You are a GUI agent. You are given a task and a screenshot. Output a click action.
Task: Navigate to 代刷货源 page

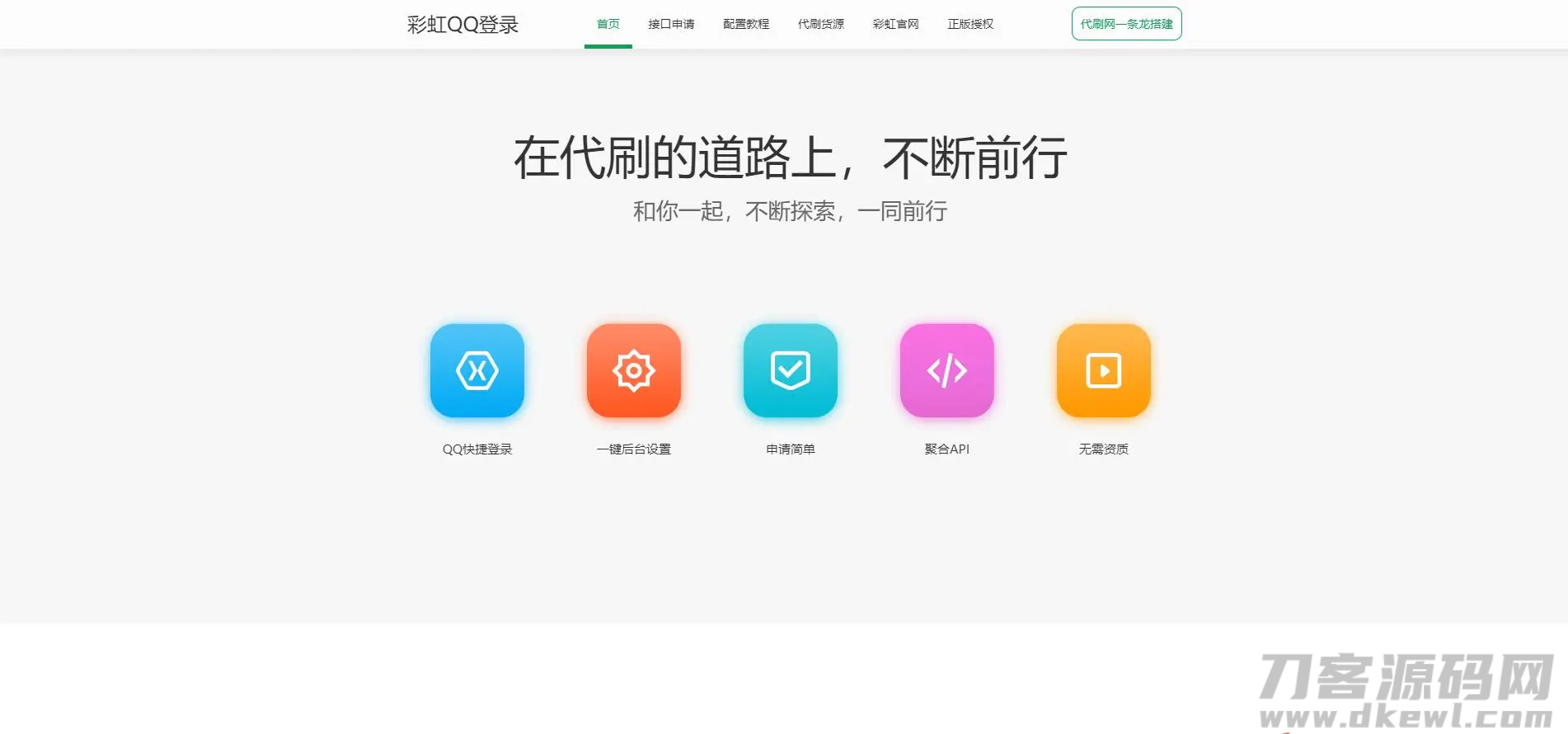click(820, 24)
